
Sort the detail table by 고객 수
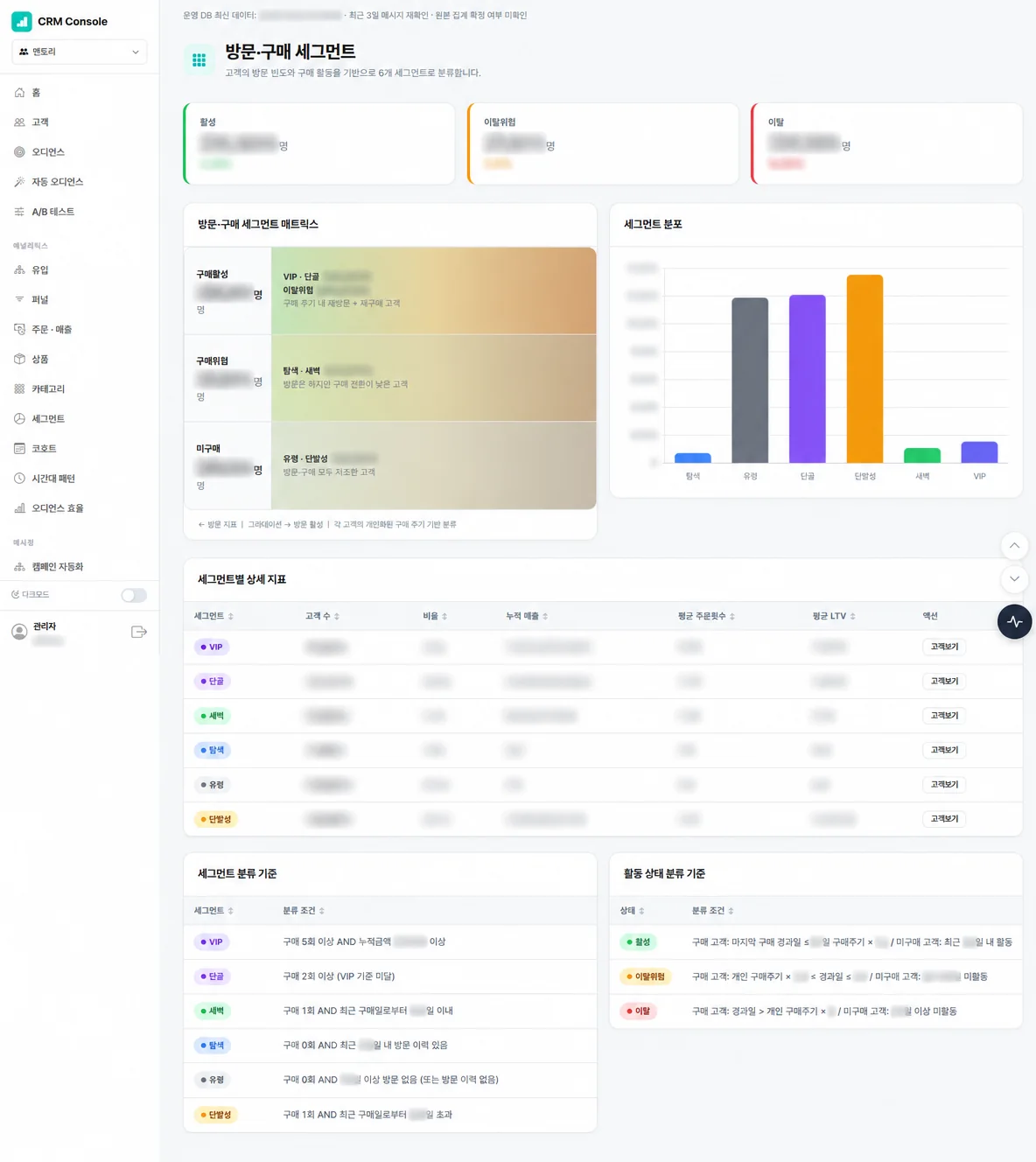(322, 617)
